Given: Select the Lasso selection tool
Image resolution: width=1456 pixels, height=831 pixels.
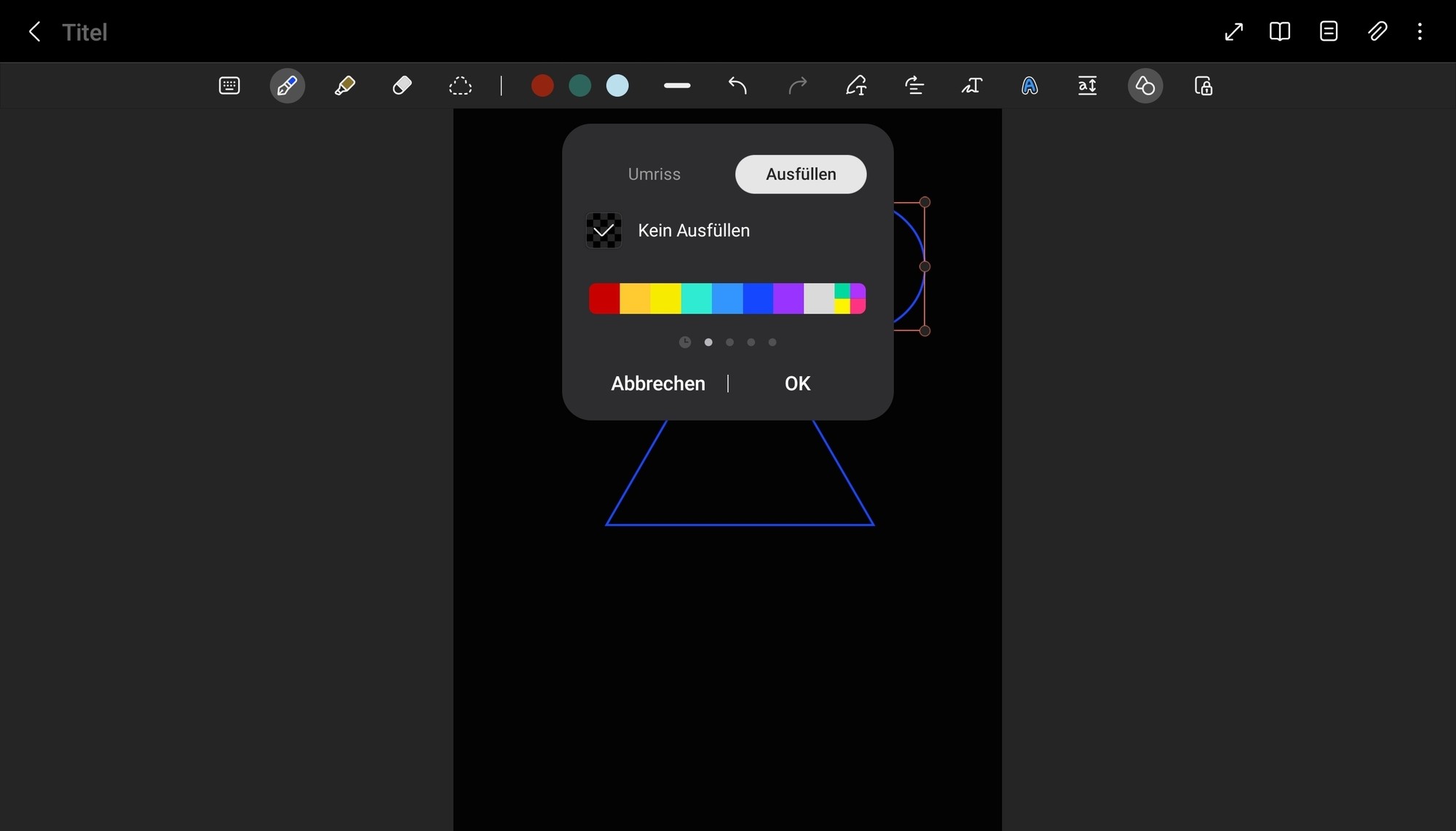Looking at the screenshot, I should (x=460, y=86).
